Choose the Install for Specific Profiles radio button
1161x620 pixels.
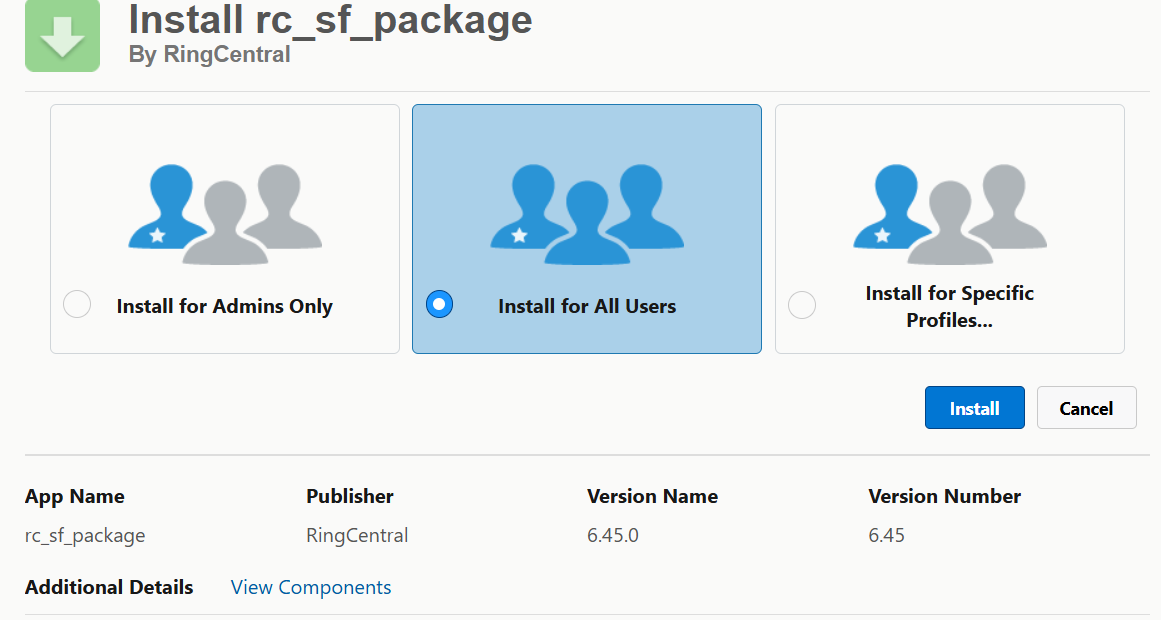[801, 305]
